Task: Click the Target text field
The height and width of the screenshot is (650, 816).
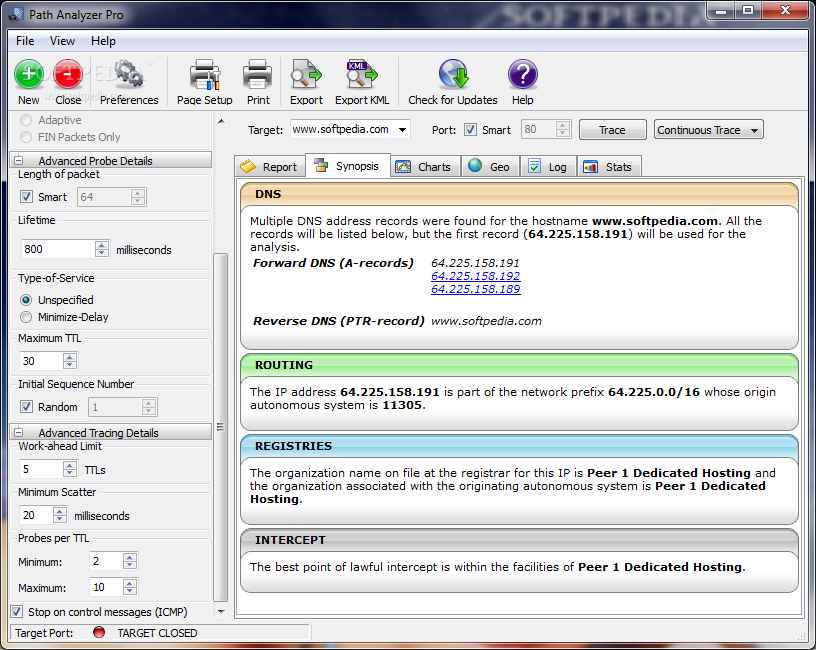Action: click(x=343, y=130)
